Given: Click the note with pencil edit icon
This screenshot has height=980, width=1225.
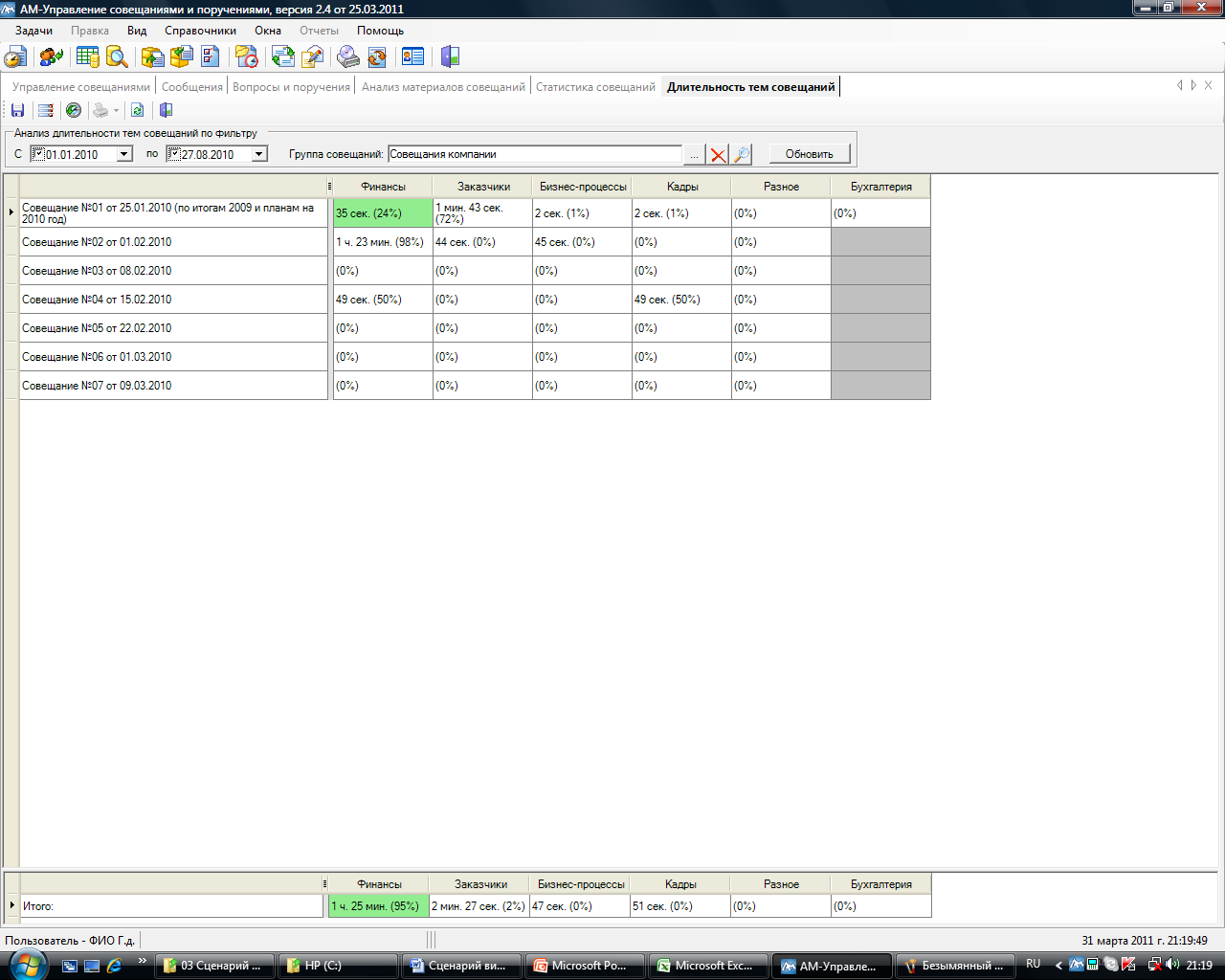Looking at the screenshot, I should pos(312,57).
